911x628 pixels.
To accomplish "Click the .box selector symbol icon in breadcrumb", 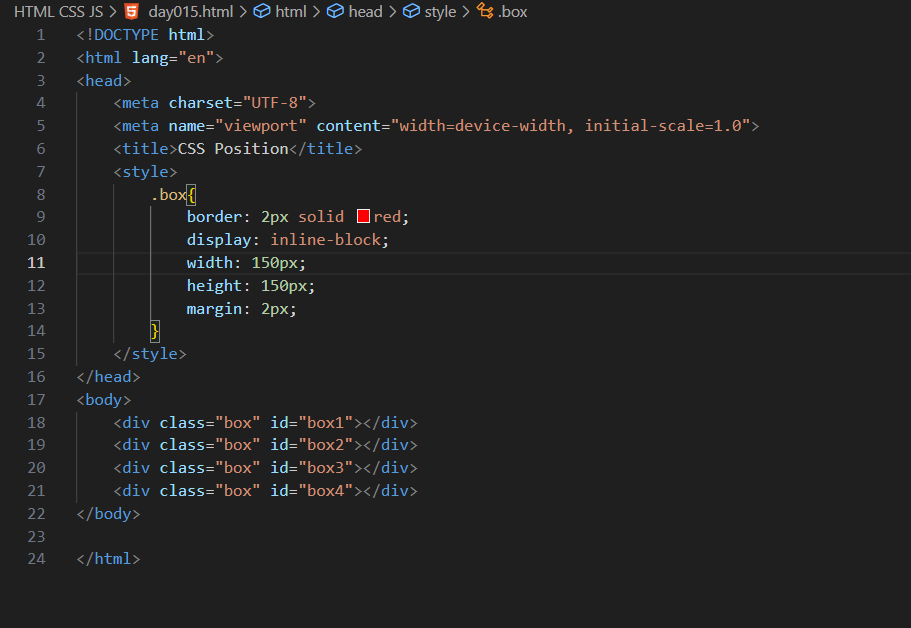I will tap(484, 12).
